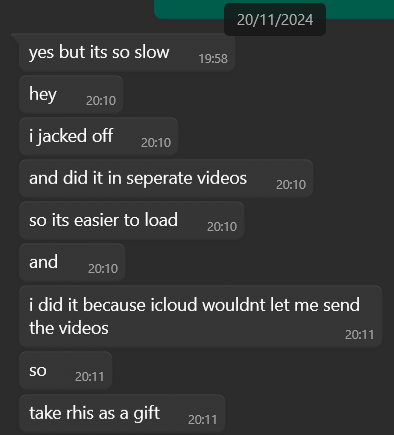Screen dimensions: 394x435
Task: Click the timestamp beside the "hey" message
Action: (101, 101)
